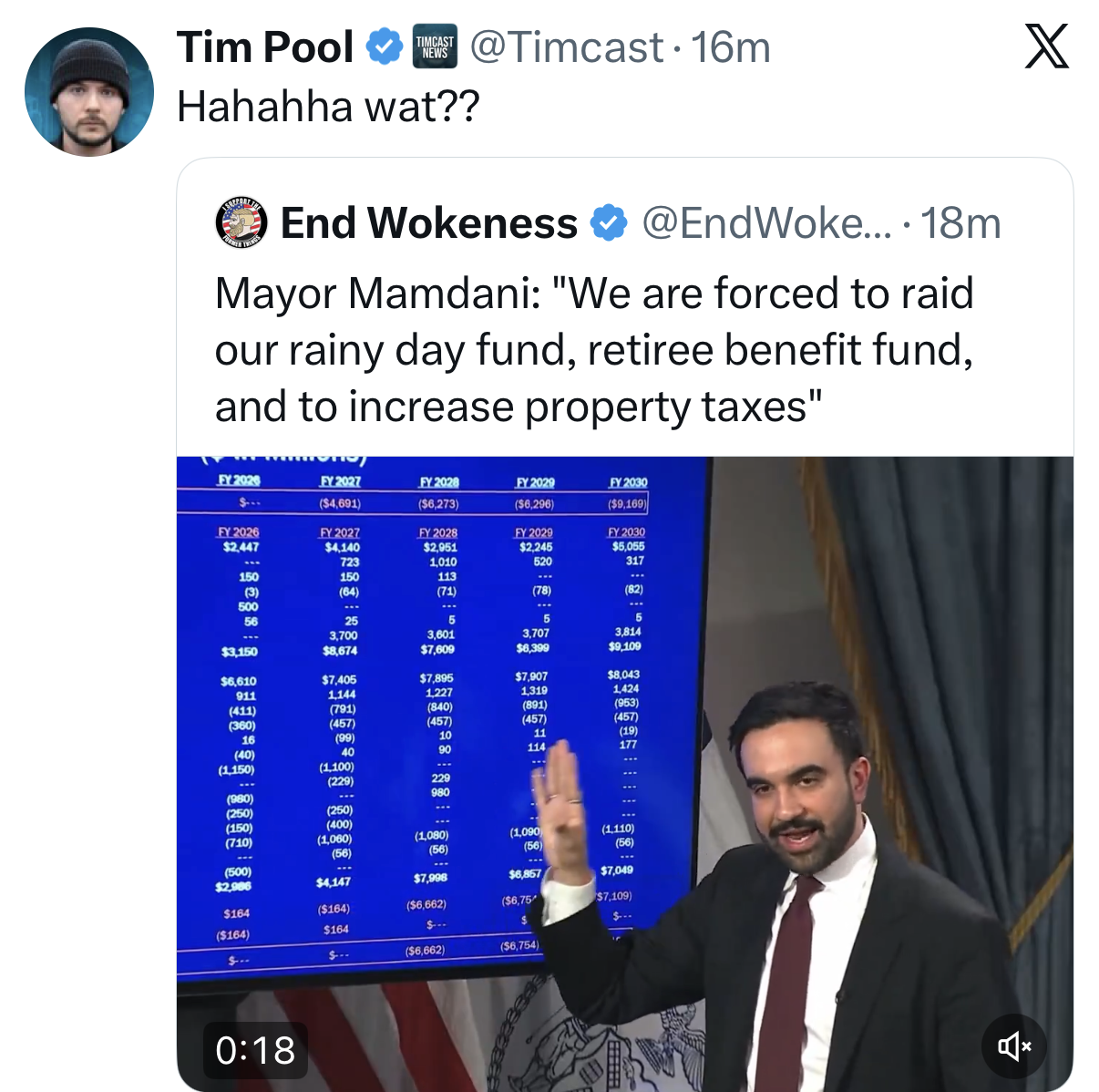Open quoted tweet text about Mayor Mamdani
The width and height of the screenshot is (1099, 1092).
tap(594, 350)
